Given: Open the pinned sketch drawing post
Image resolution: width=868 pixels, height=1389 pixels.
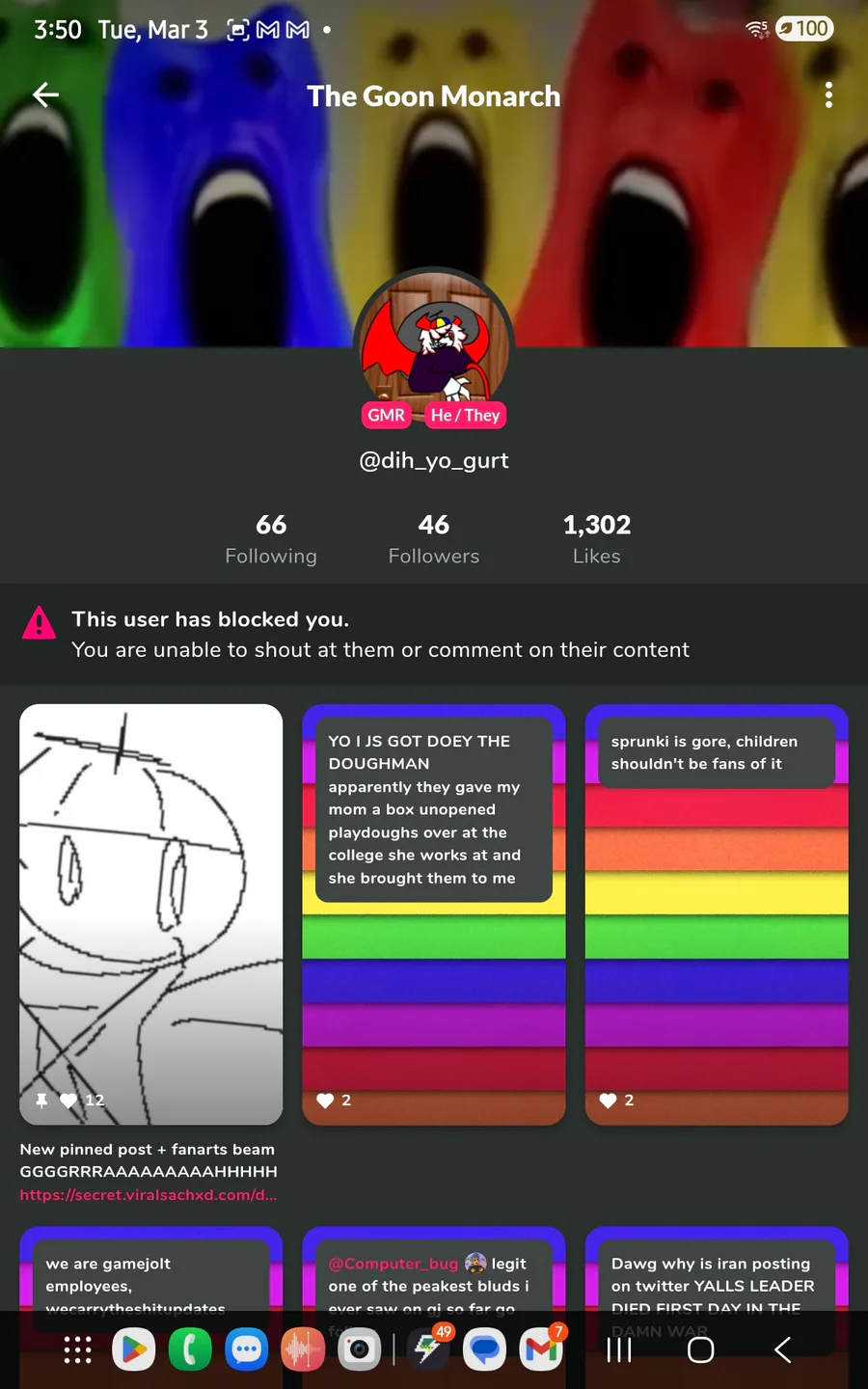Looking at the screenshot, I should [x=151, y=914].
